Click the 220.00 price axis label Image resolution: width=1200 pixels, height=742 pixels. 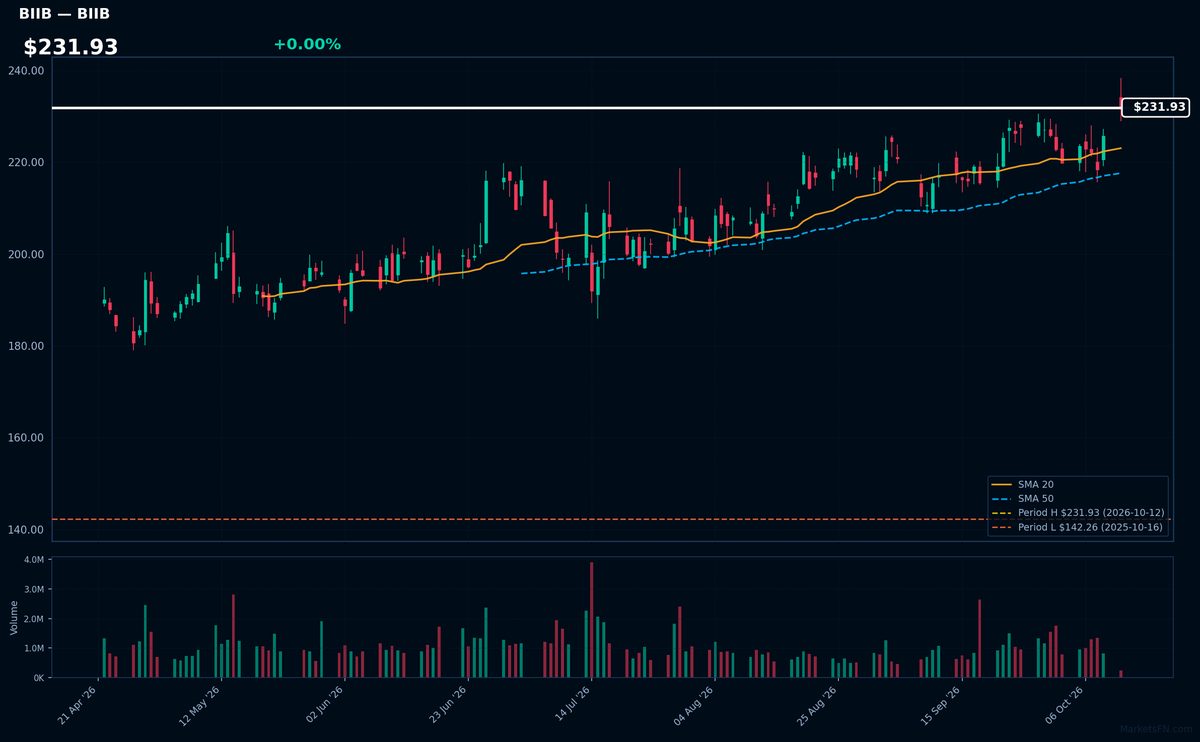click(x=26, y=163)
